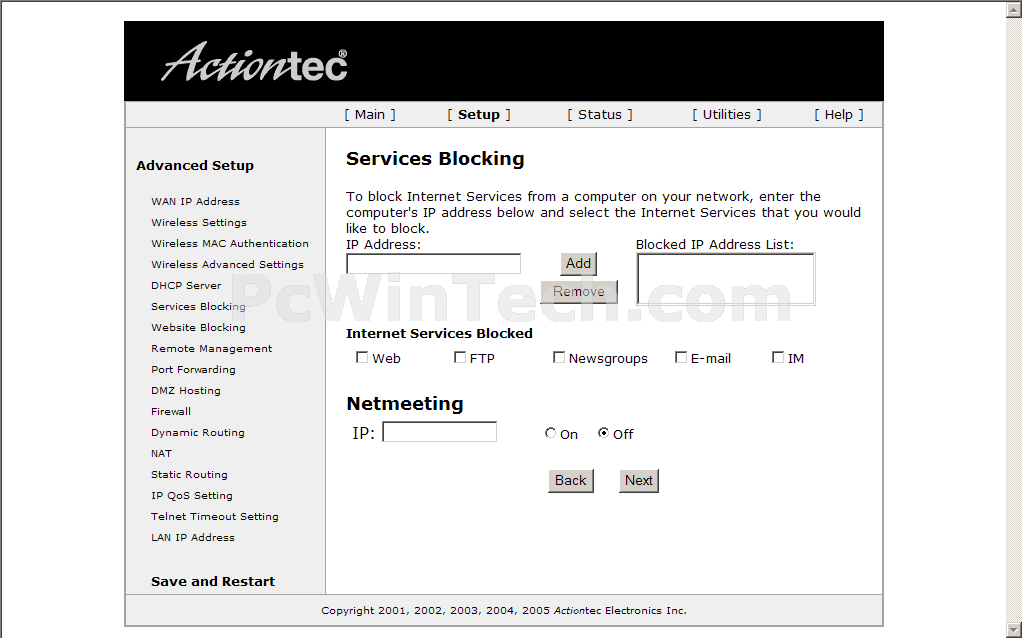Click the Netmeeting heading
Viewport: 1022px width, 638px height.
405,404
